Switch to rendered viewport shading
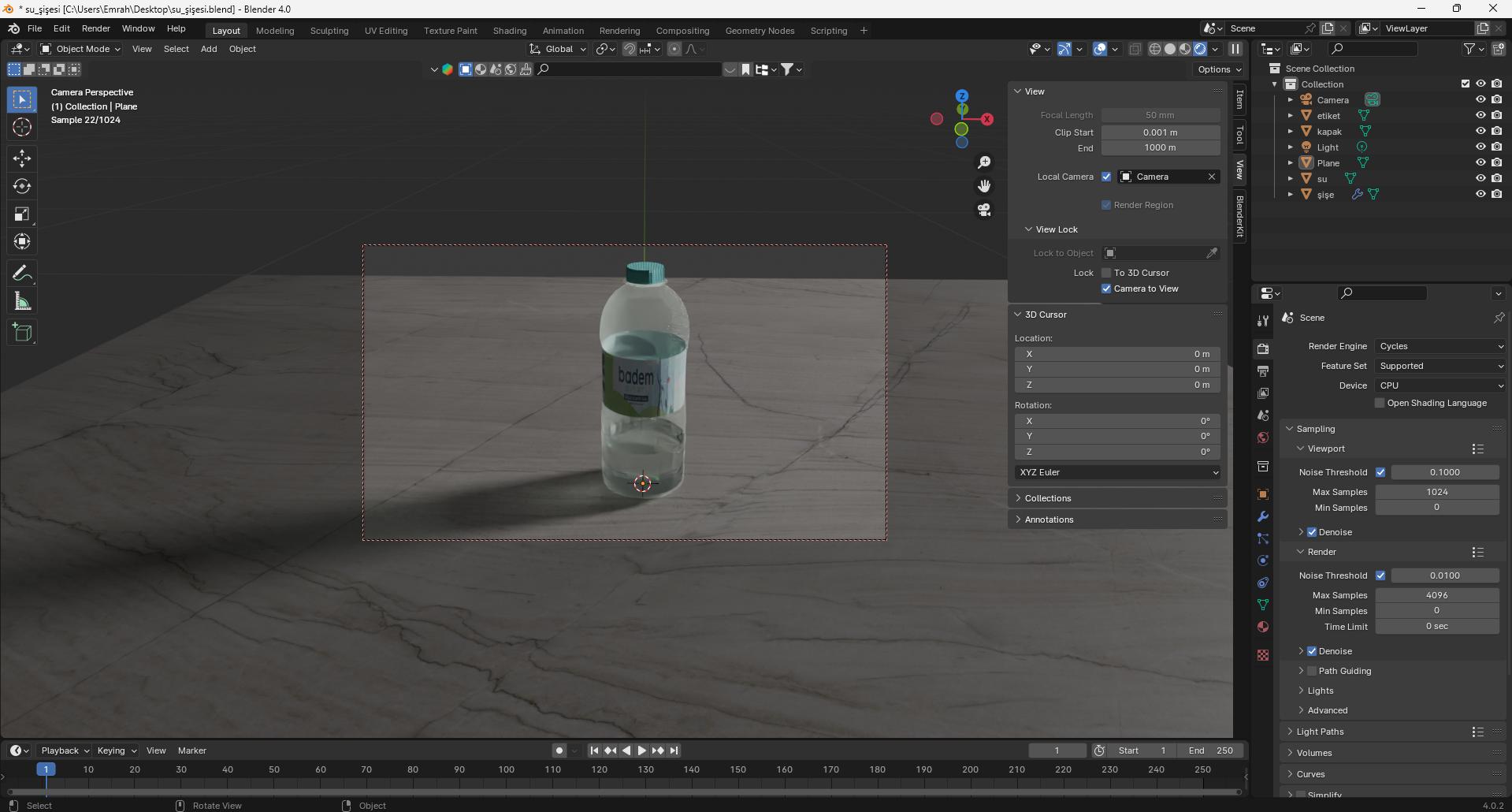Screen dimensions: 1512x812 pos(1200,49)
